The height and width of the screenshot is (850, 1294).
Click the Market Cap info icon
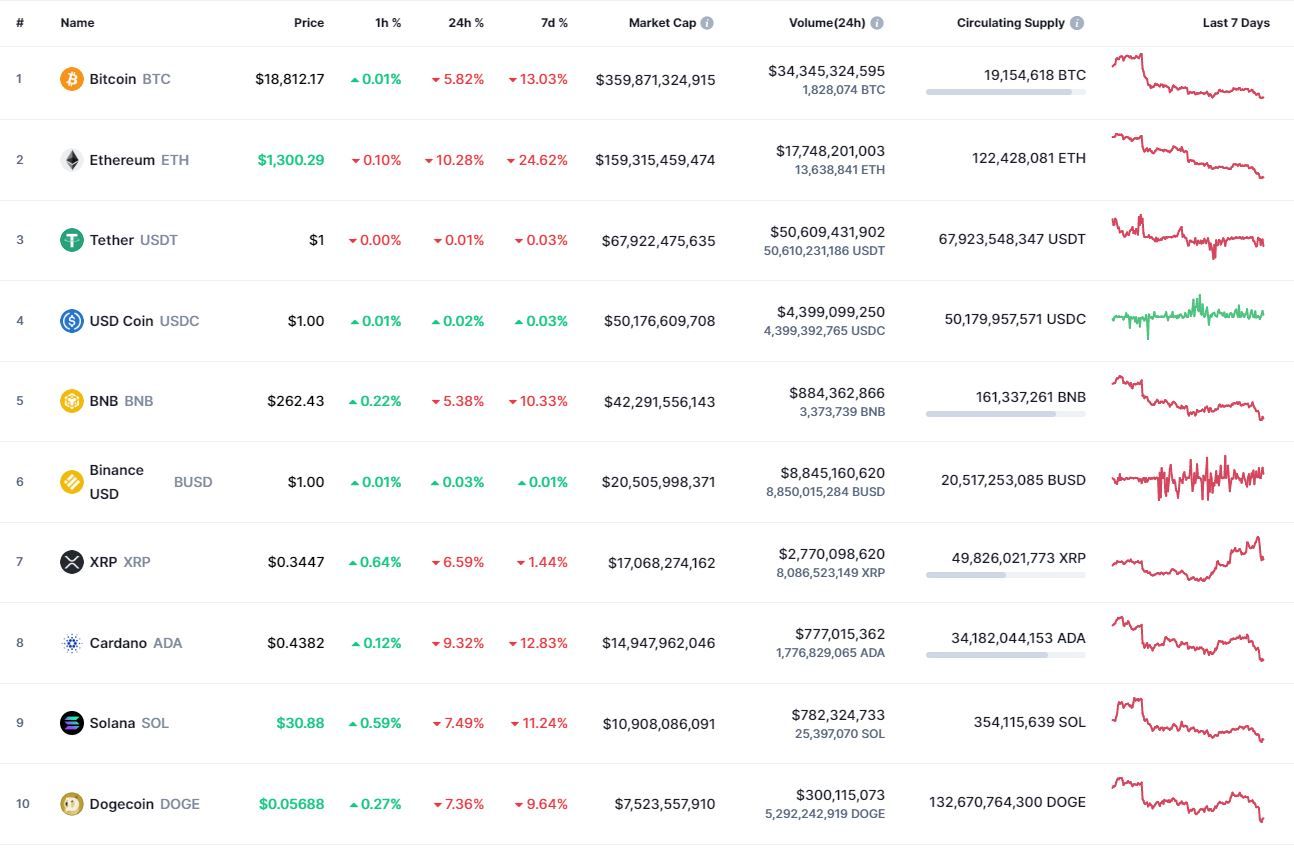[707, 23]
